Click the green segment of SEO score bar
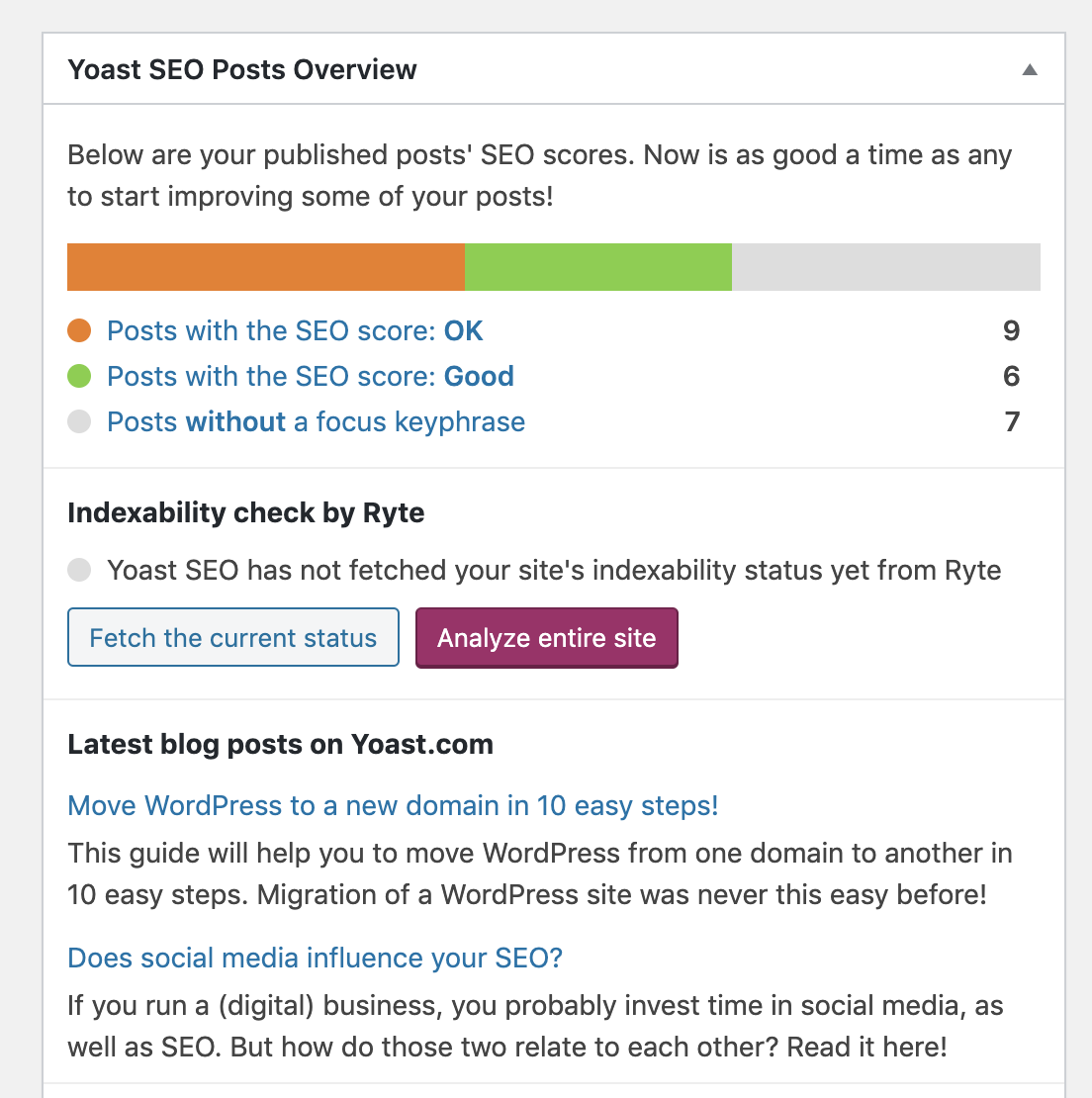The height and width of the screenshot is (1098, 1092). pyautogui.click(x=598, y=267)
